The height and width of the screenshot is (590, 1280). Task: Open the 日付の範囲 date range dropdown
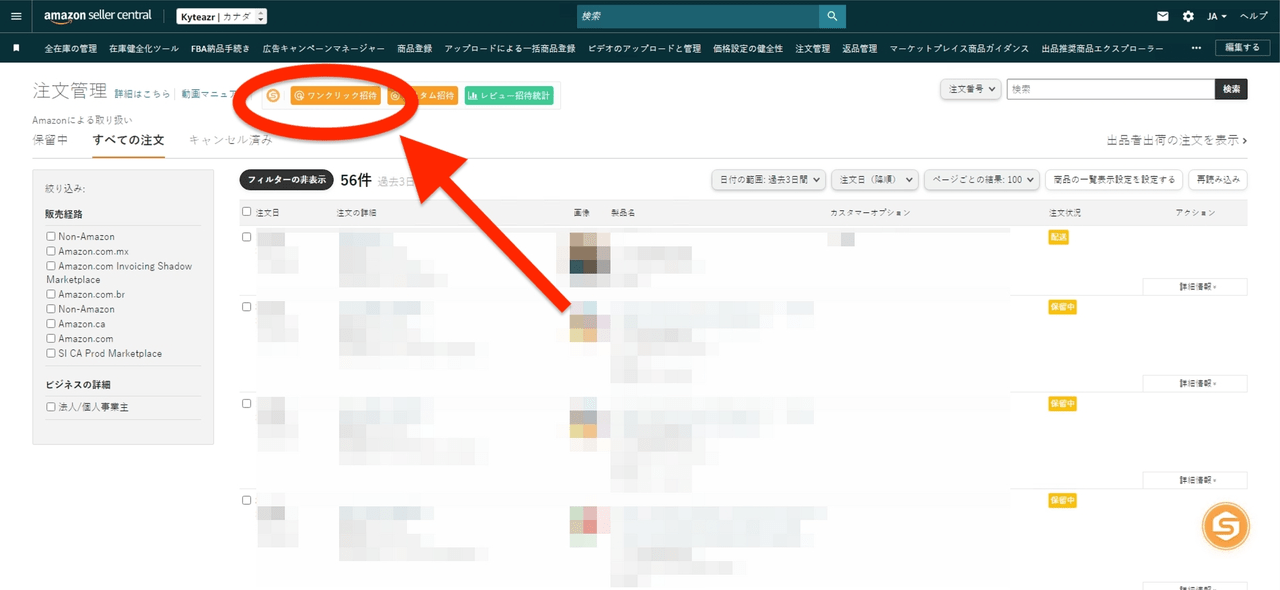point(769,180)
